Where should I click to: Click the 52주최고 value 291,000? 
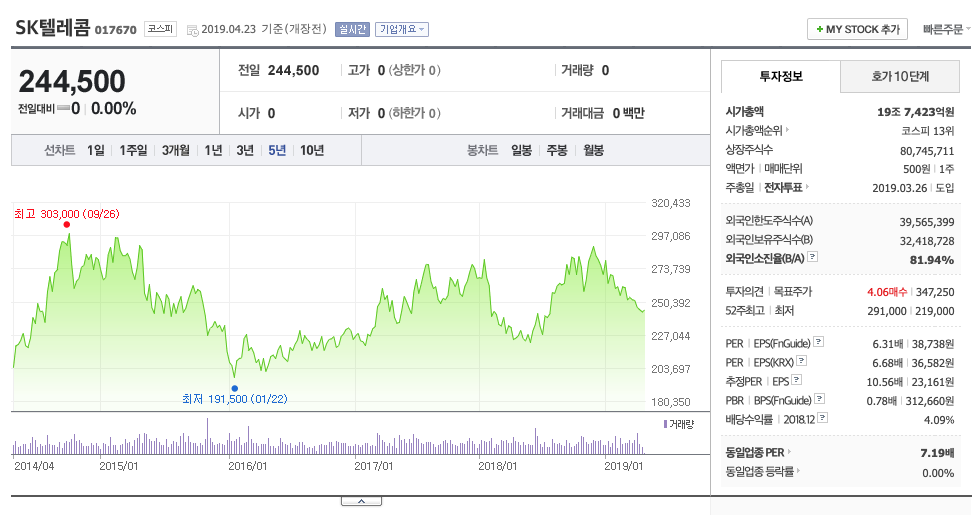click(887, 311)
